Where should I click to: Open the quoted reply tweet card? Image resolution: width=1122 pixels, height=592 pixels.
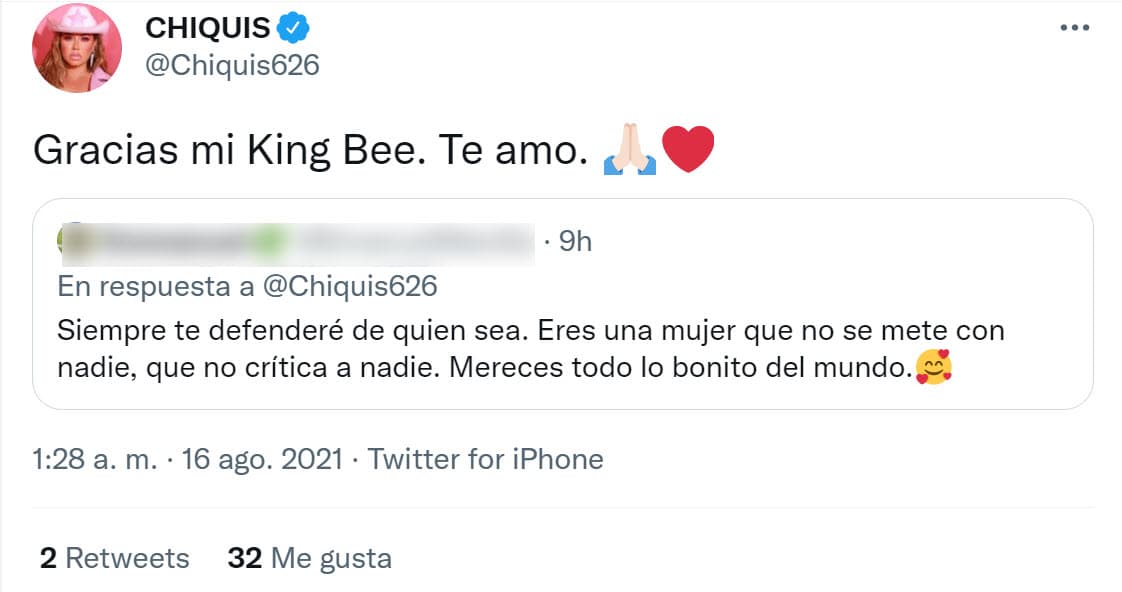point(560,305)
